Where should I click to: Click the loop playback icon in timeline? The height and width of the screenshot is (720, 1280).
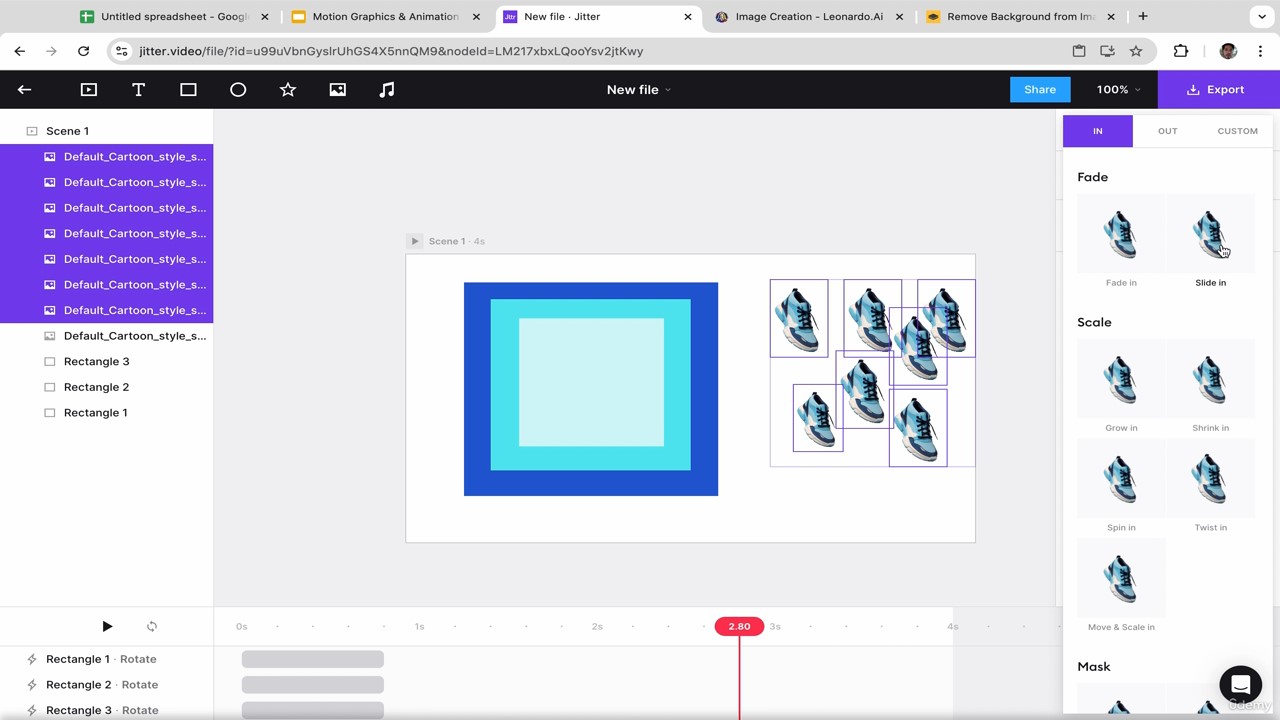152,626
